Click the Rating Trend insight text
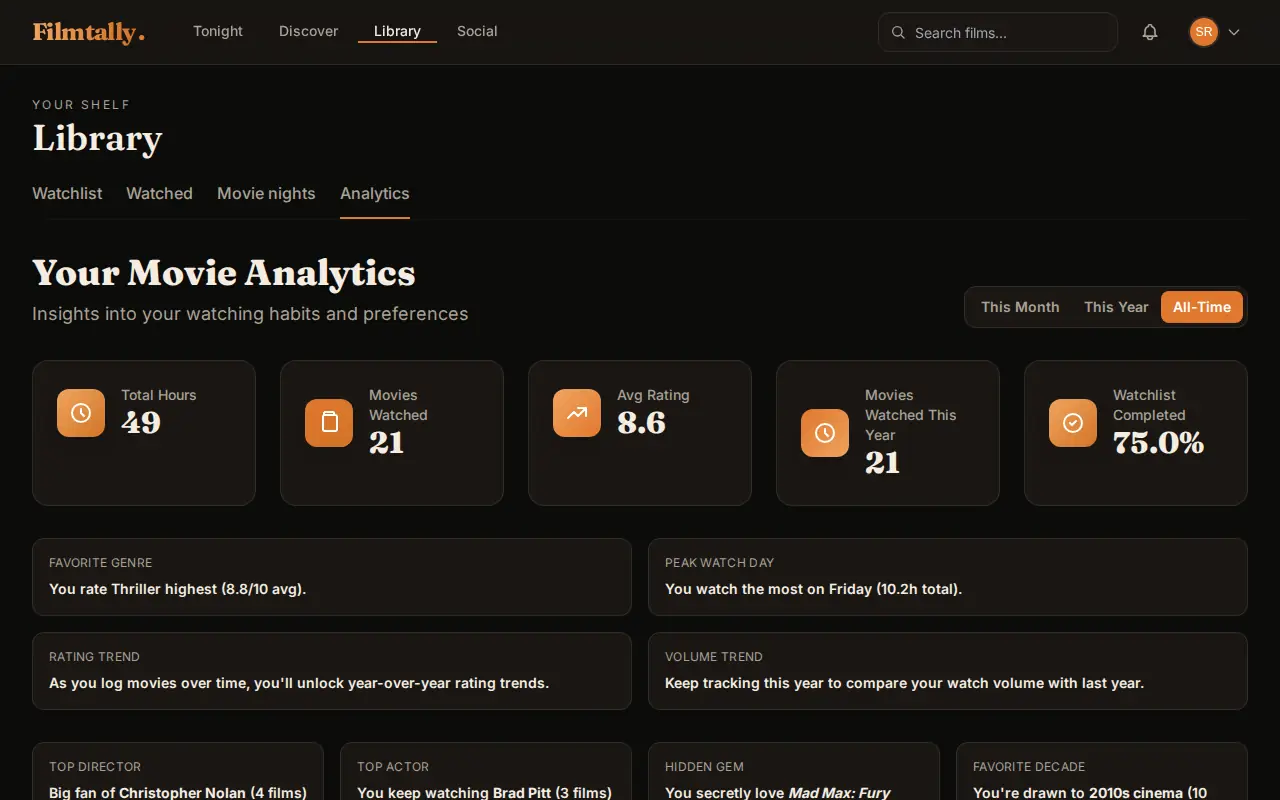 [x=299, y=683]
